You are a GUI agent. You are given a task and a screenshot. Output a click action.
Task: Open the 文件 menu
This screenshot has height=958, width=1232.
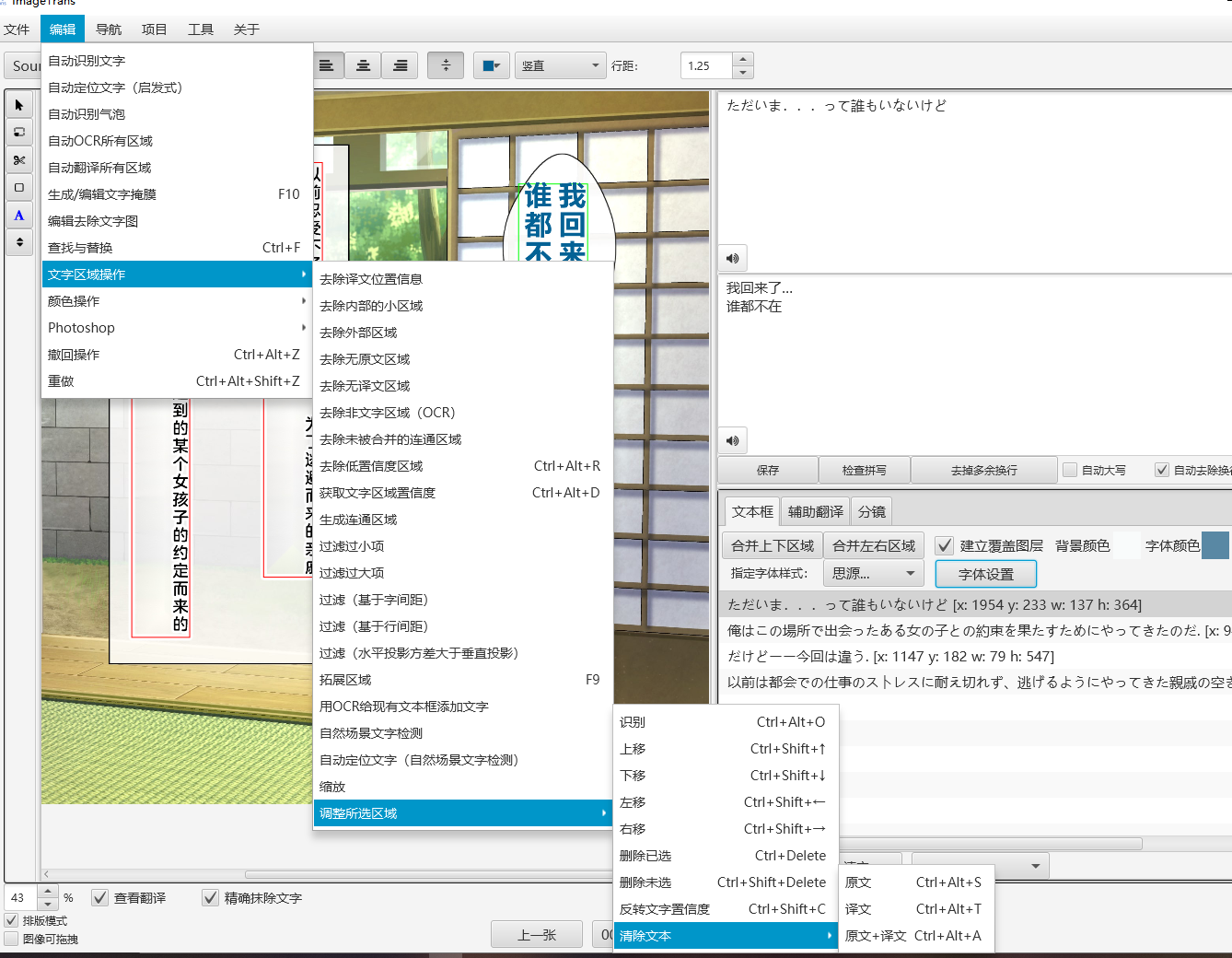click(17, 29)
